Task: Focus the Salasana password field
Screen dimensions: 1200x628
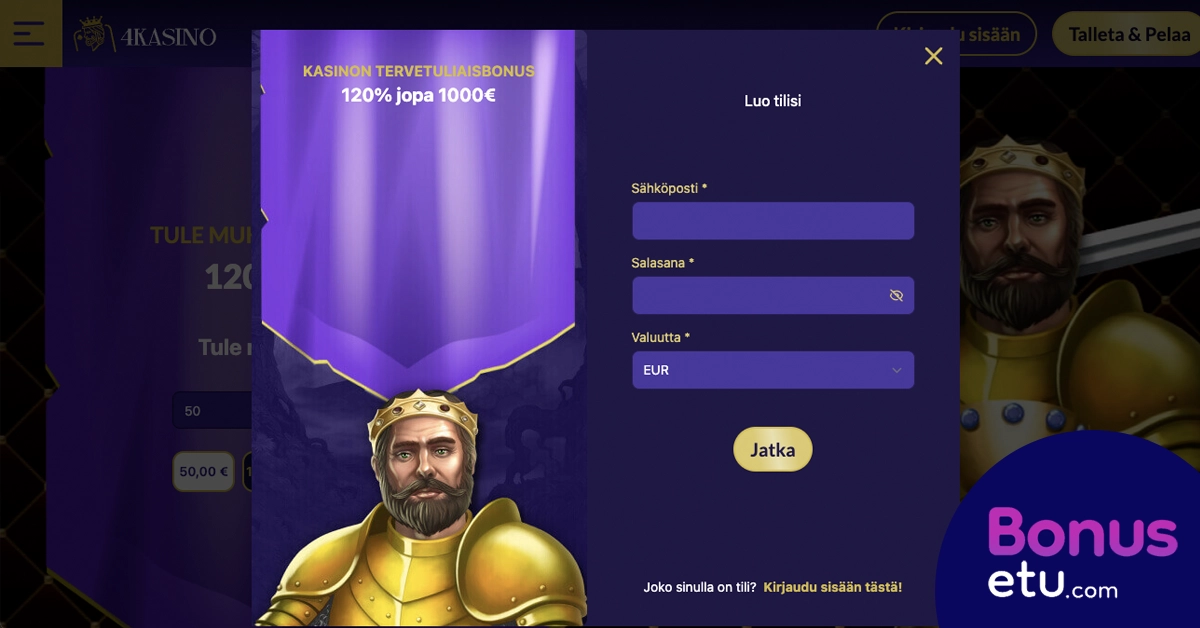Action: (773, 295)
